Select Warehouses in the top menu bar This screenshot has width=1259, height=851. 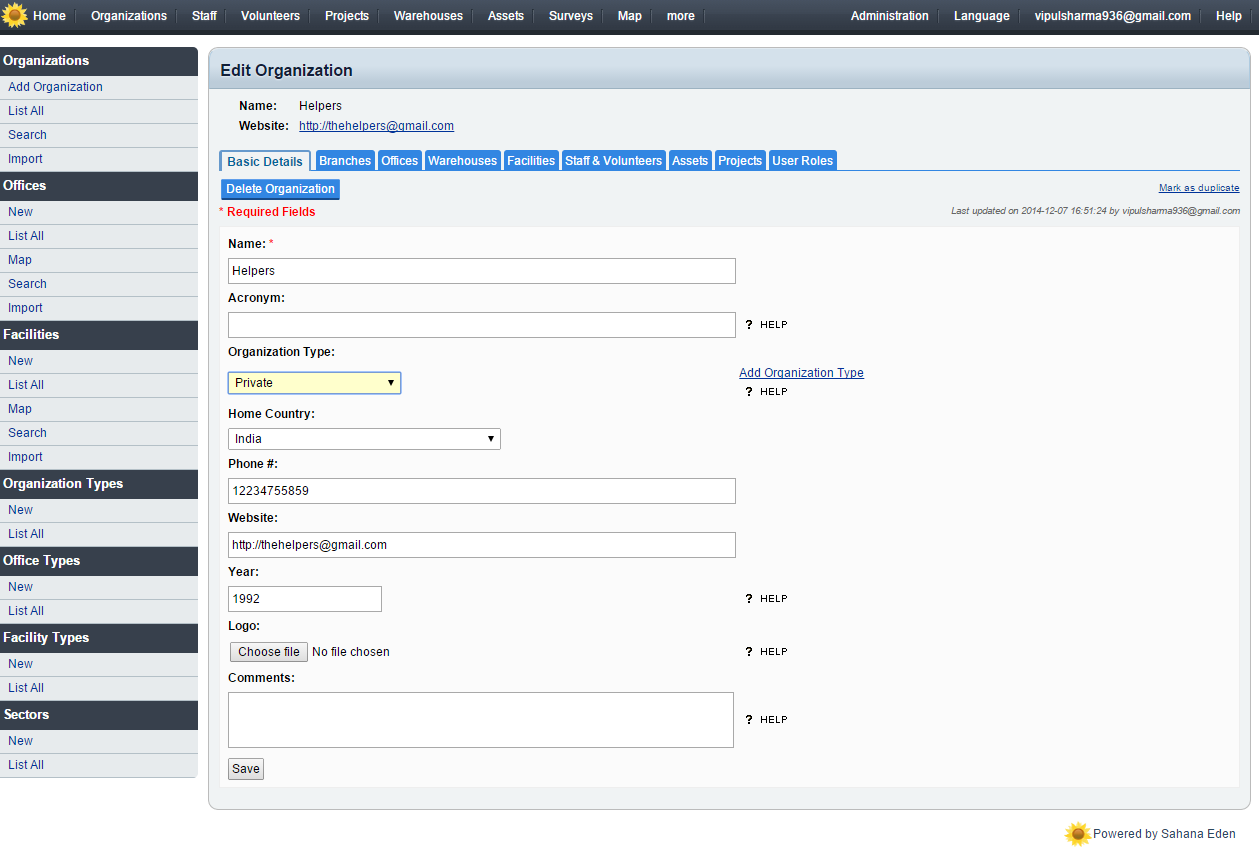428,16
